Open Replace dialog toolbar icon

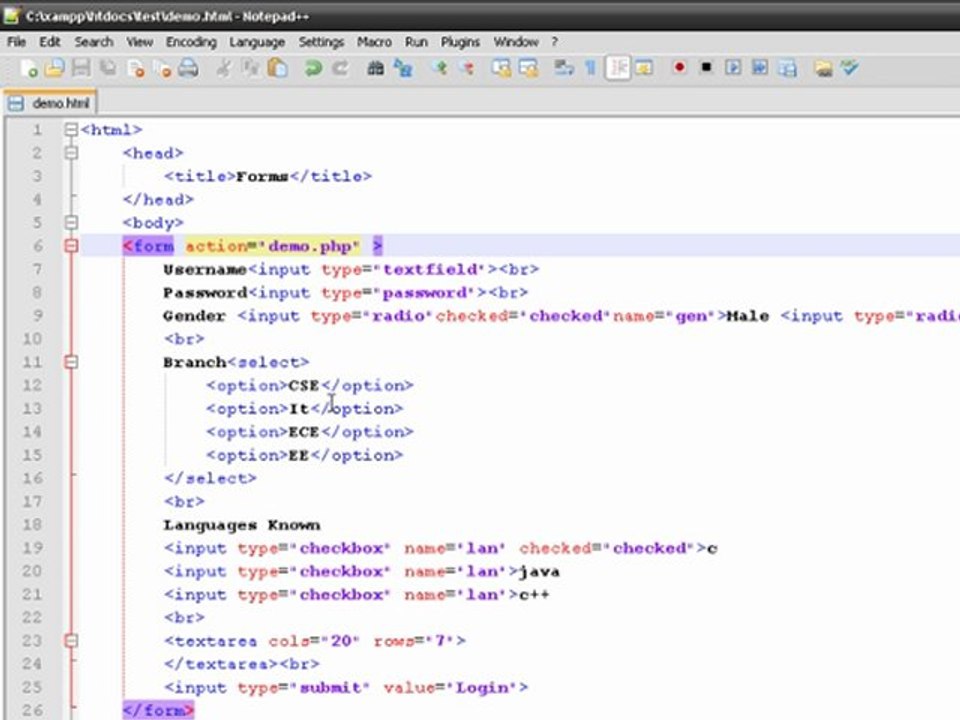[x=403, y=68]
